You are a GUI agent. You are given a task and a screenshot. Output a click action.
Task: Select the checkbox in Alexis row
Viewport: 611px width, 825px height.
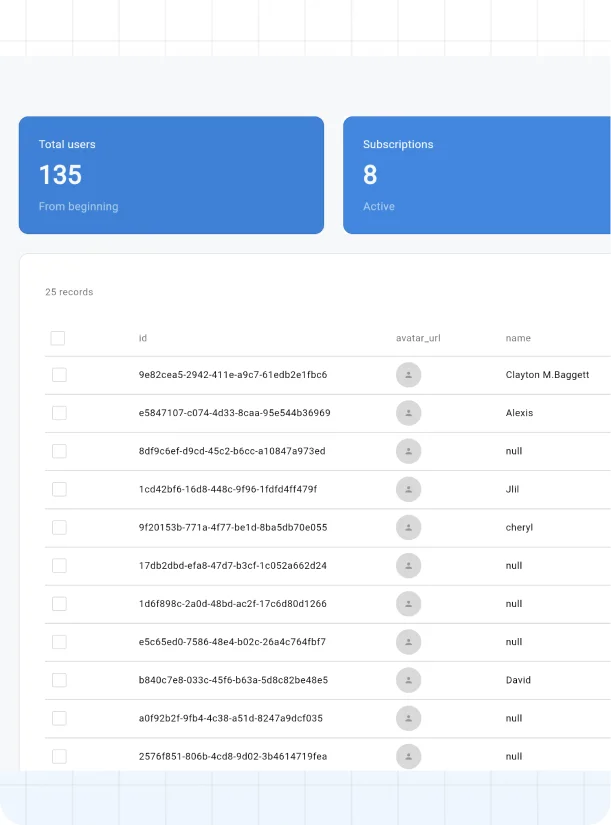point(59,413)
